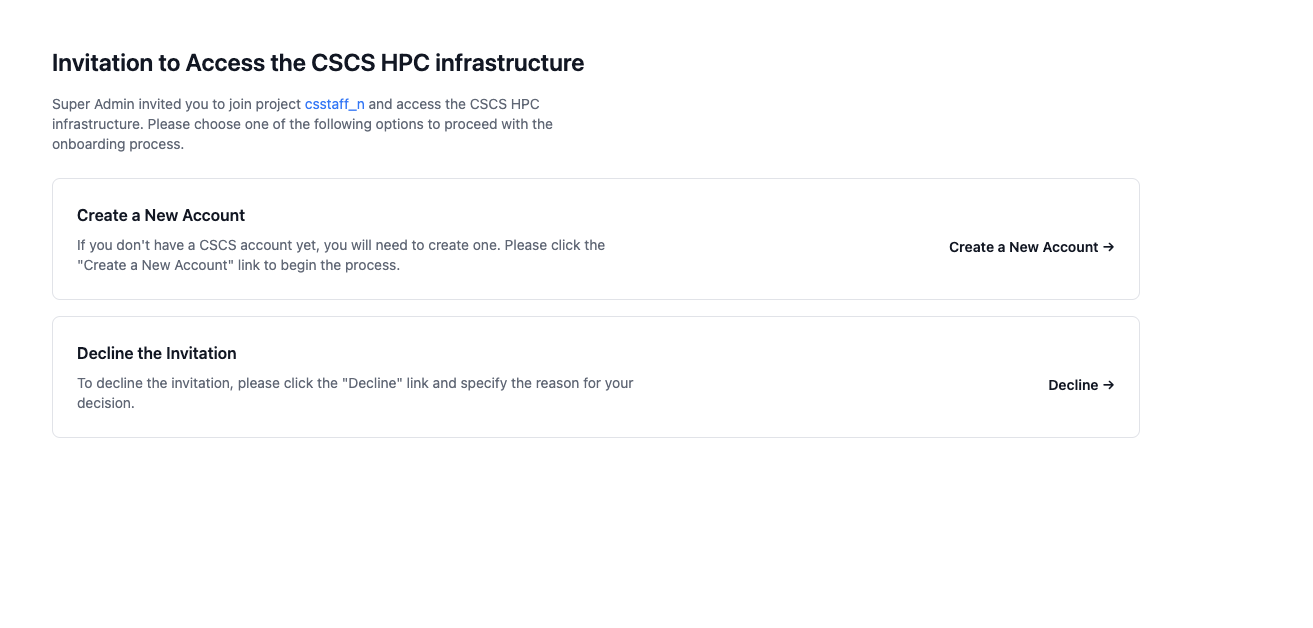Viewport: 1313px width, 628px height.
Task: Click the Decline link
Action: coord(1073,385)
